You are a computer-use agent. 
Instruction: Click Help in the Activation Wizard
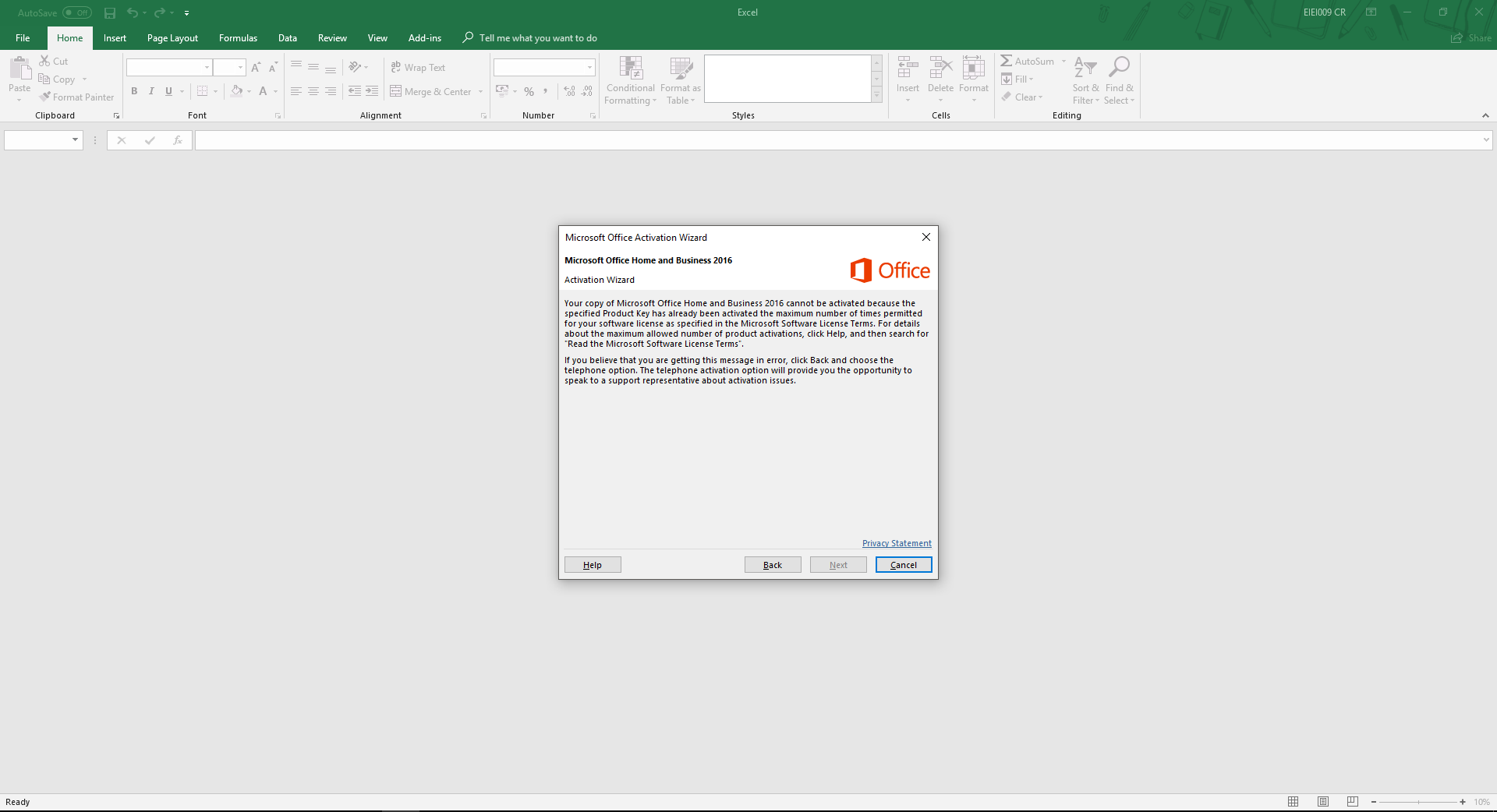593,565
